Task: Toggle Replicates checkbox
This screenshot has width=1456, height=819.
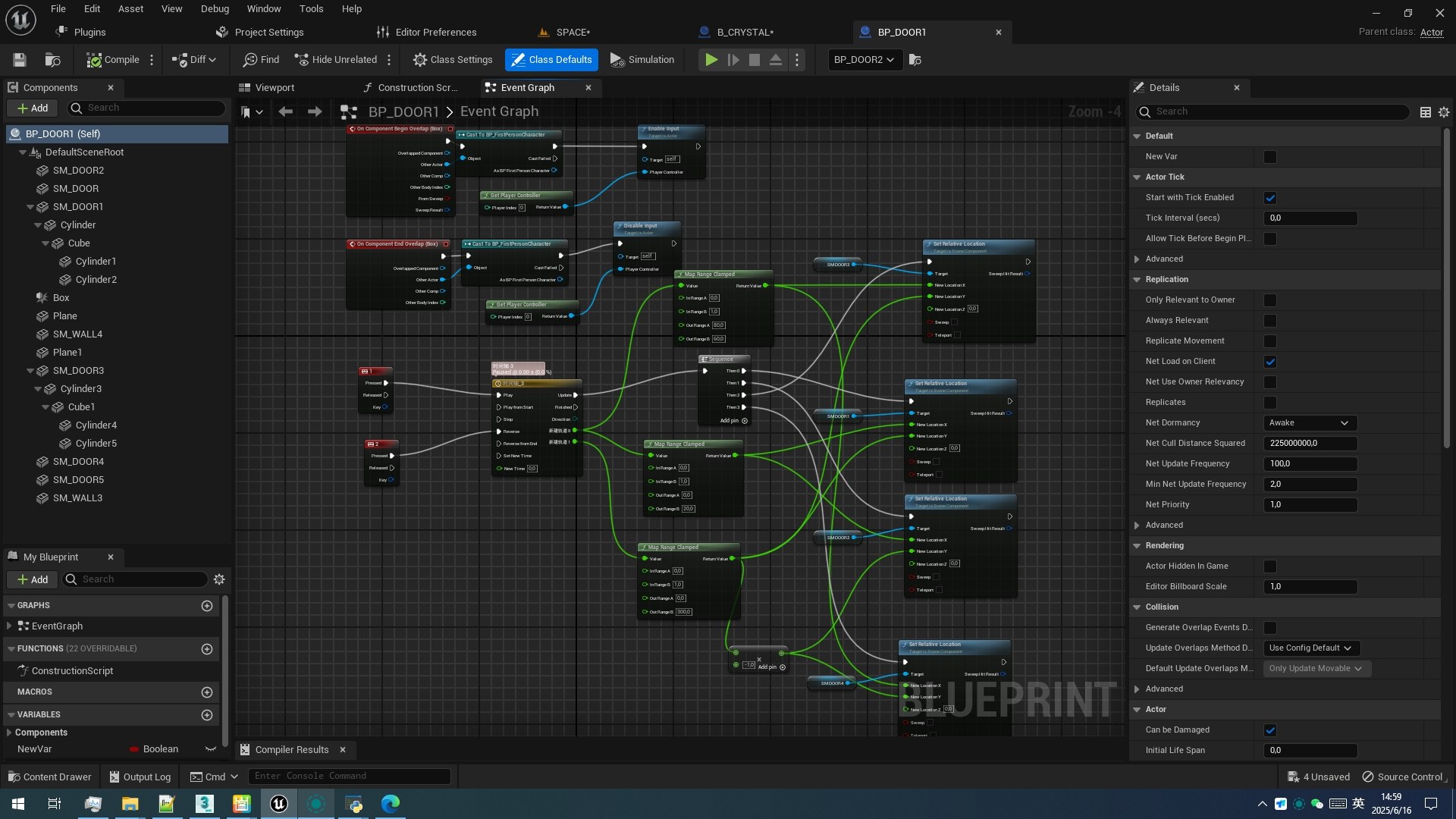Action: (1270, 403)
